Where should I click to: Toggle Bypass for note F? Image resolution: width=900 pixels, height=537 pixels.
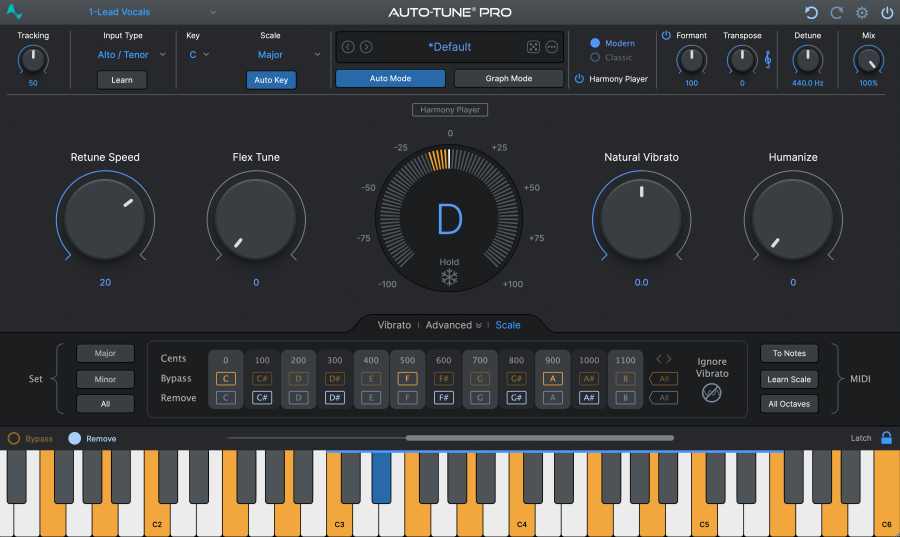pos(408,379)
